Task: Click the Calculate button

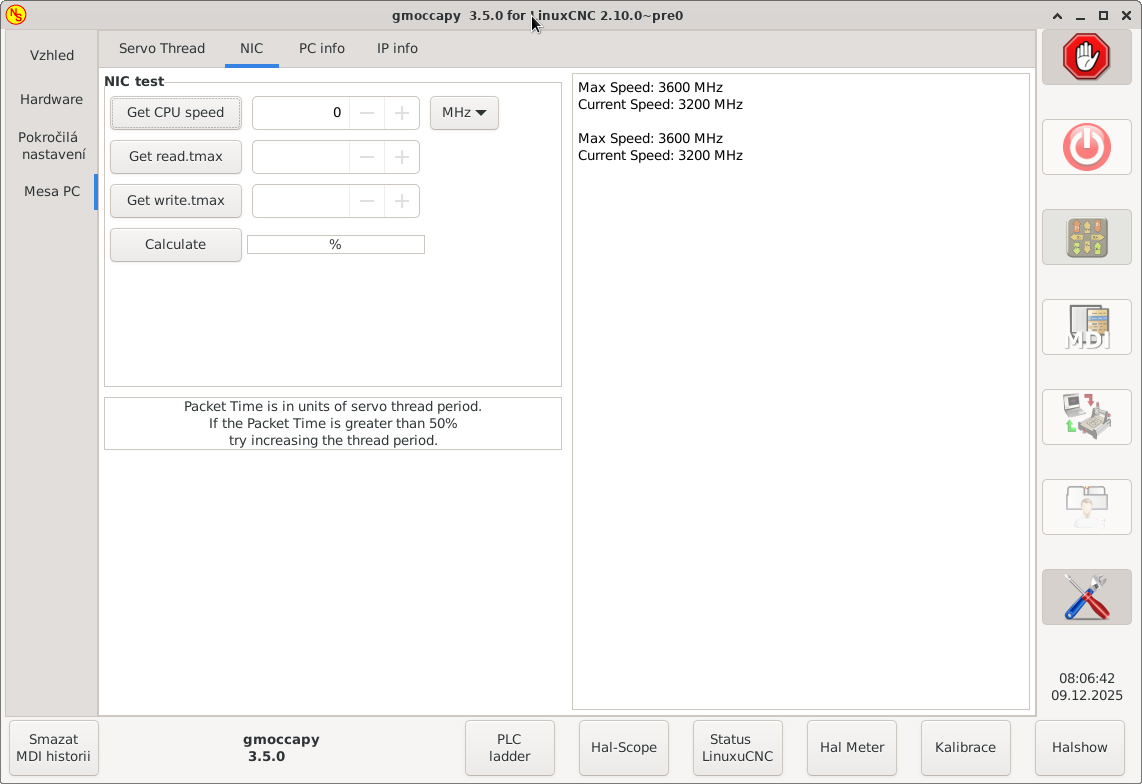Action: tap(176, 244)
